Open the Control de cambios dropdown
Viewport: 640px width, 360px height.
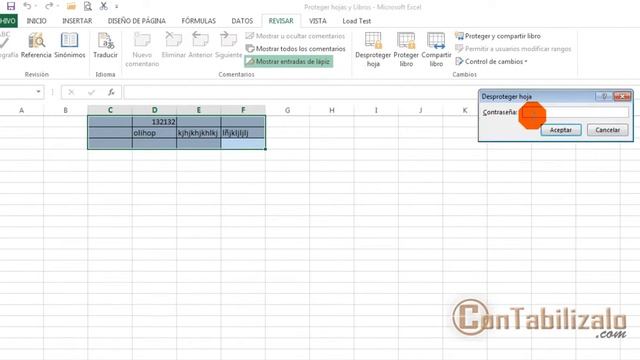pos(491,61)
